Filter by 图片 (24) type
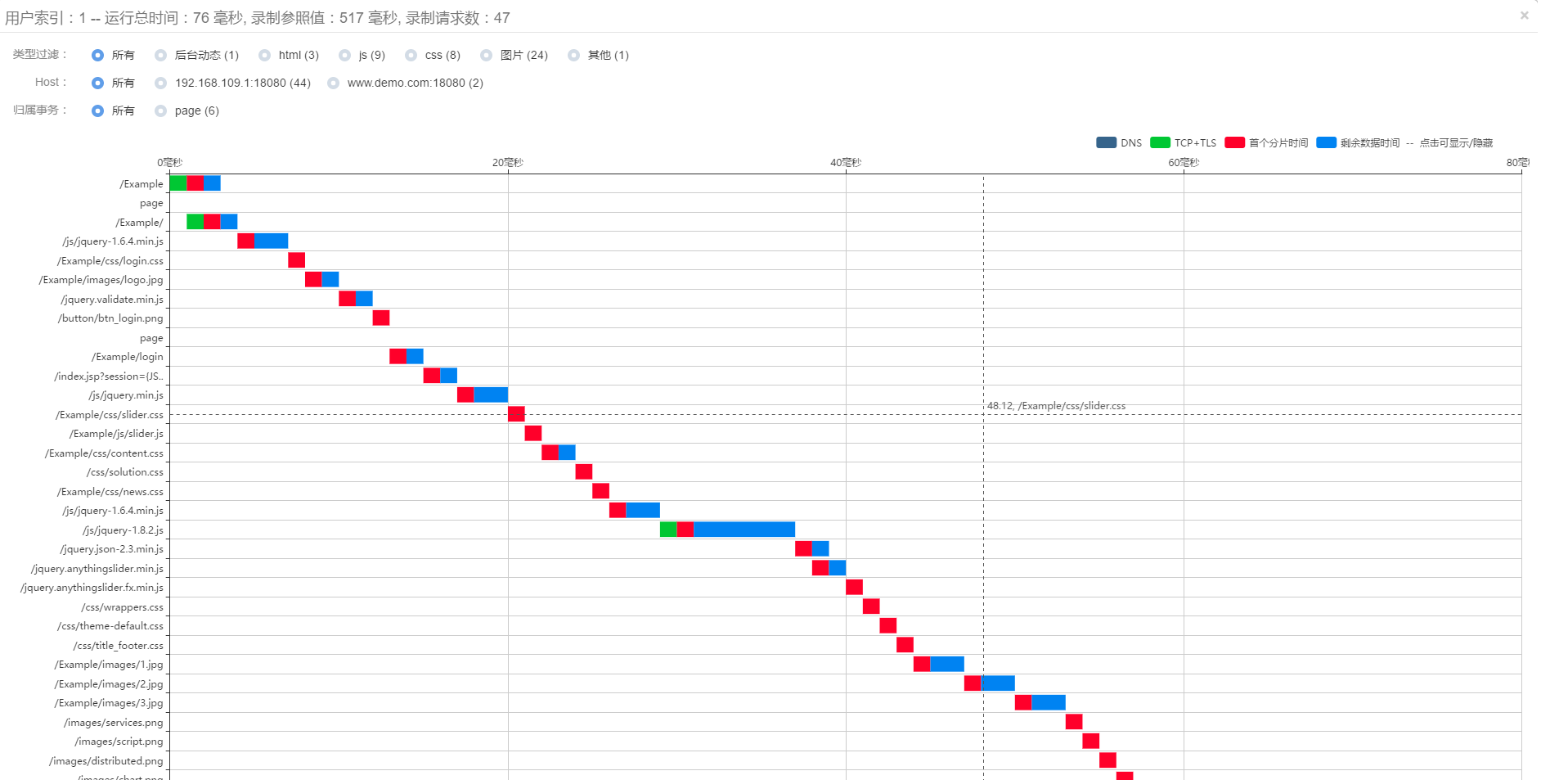Image resolution: width=1568 pixels, height=780 pixels. [x=487, y=56]
